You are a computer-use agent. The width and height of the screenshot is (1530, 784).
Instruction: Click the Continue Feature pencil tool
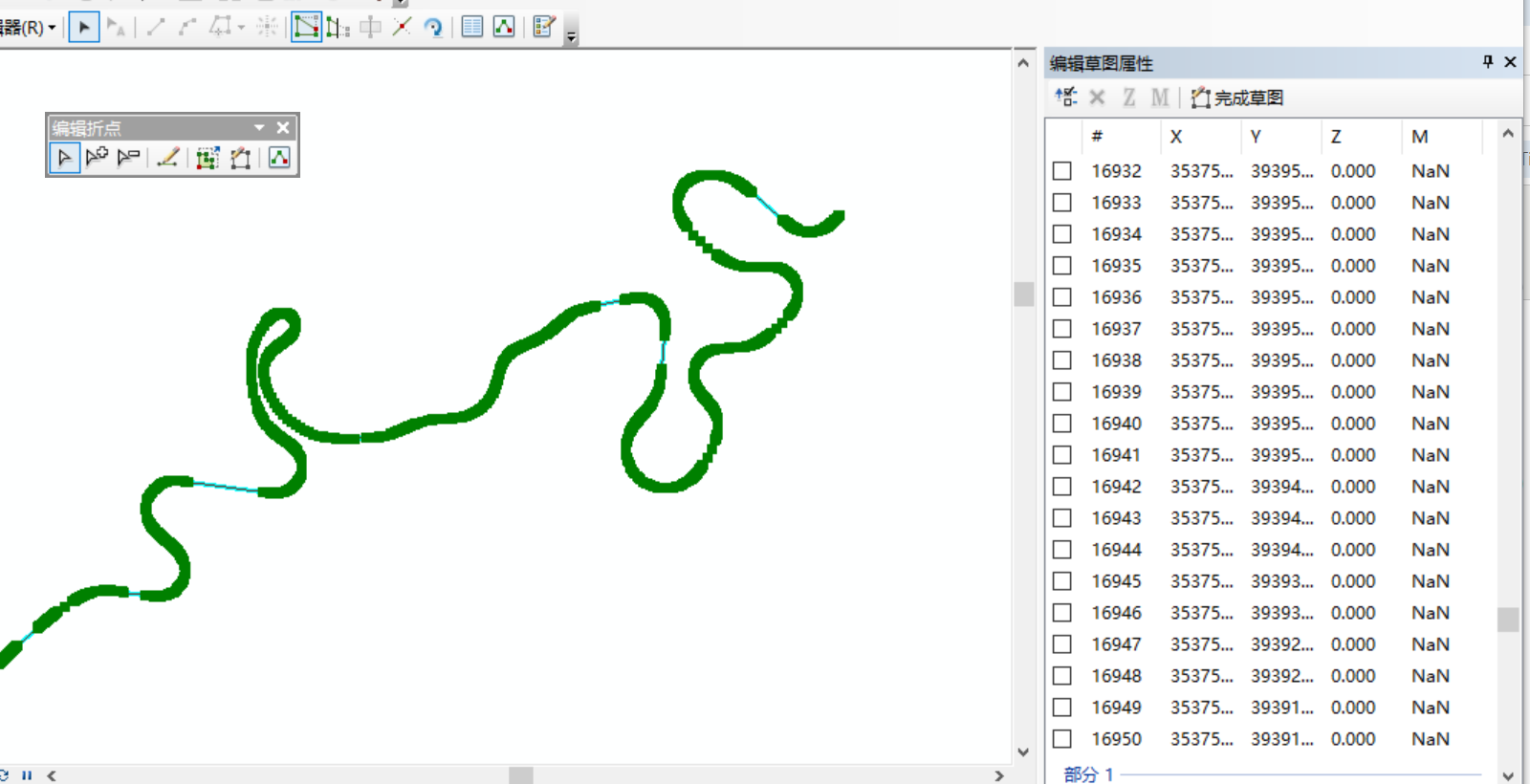point(168,158)
